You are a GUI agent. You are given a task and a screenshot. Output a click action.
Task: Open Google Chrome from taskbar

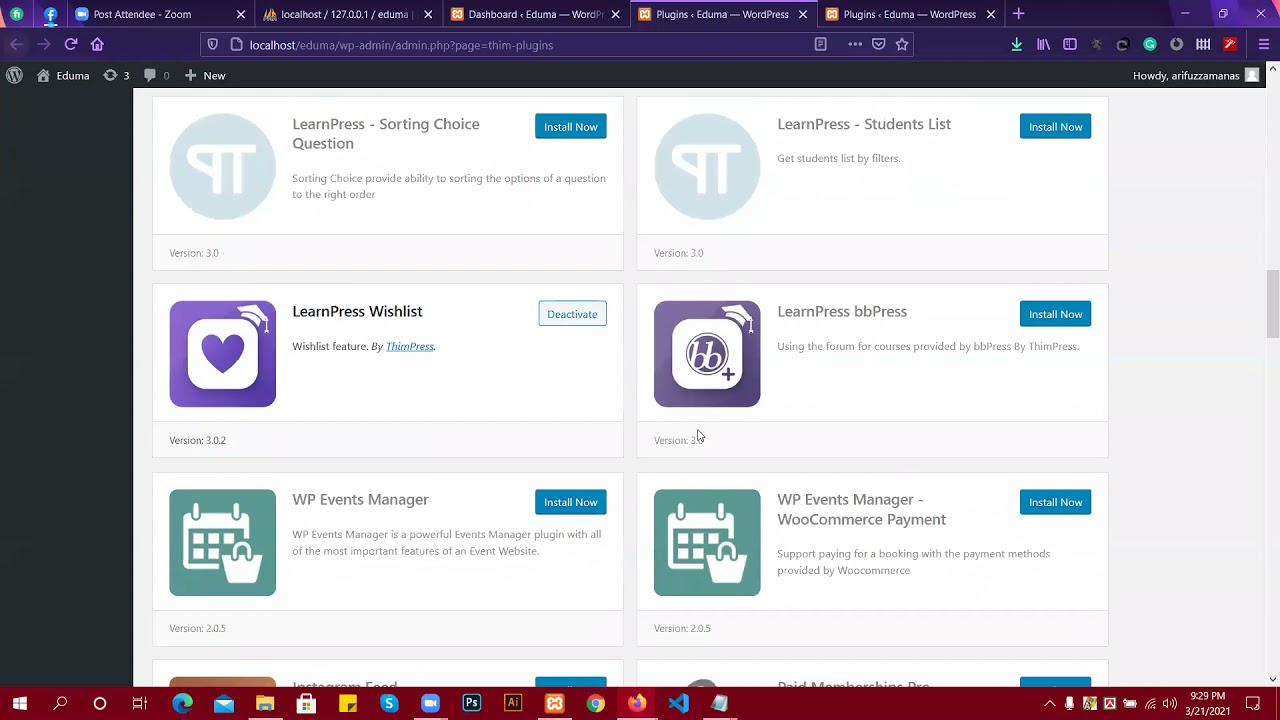[595, 704]
